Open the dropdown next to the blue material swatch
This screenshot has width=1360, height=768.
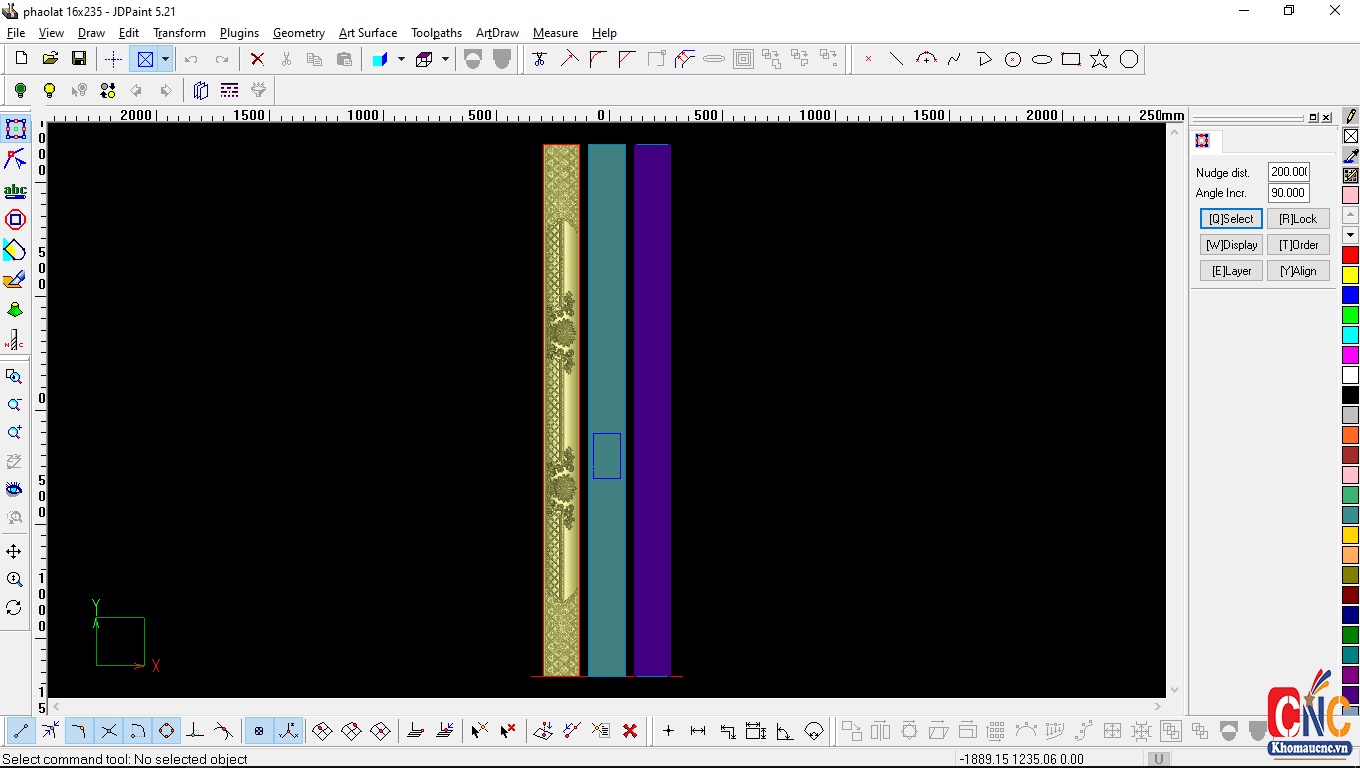pyautogui.click(x=400, y=59)
